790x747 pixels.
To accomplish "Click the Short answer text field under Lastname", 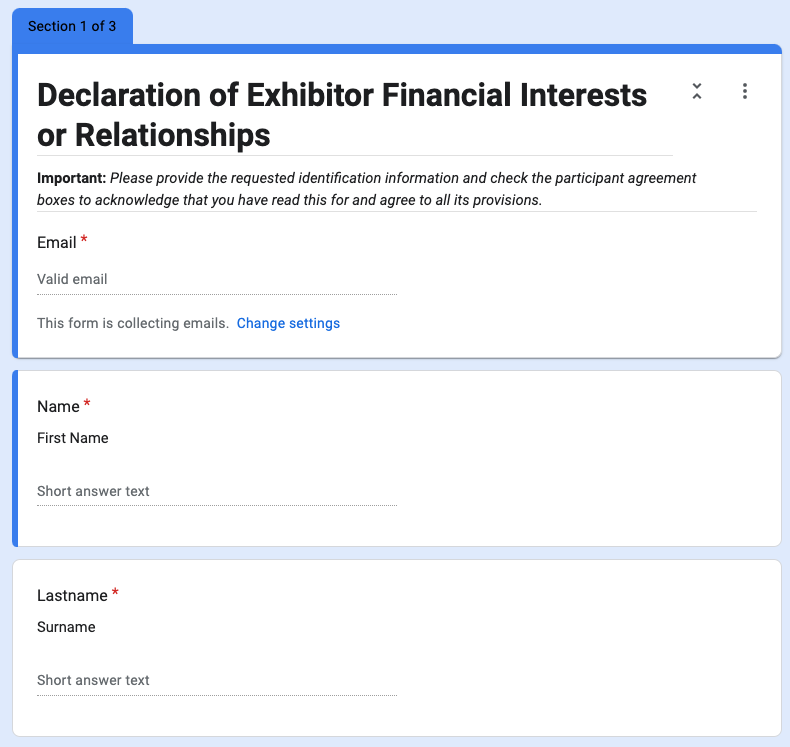I will 216,680.
